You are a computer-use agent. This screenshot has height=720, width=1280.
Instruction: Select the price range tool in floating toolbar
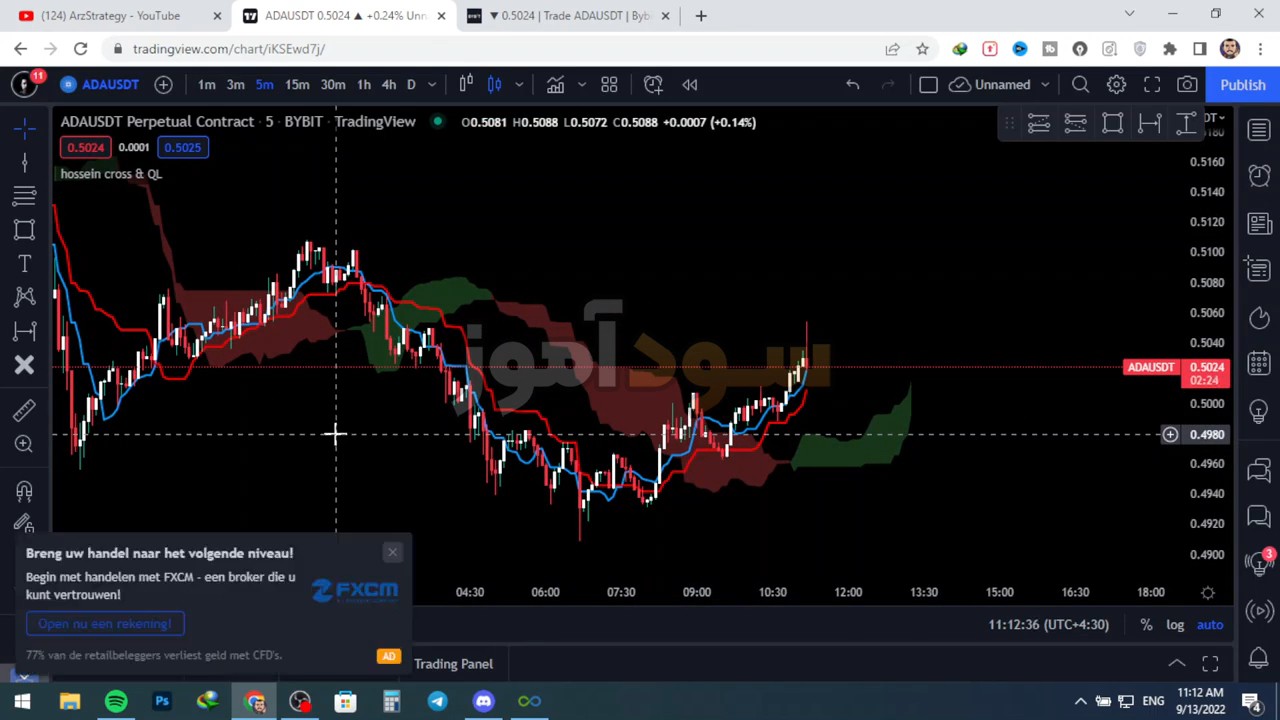1186,123
